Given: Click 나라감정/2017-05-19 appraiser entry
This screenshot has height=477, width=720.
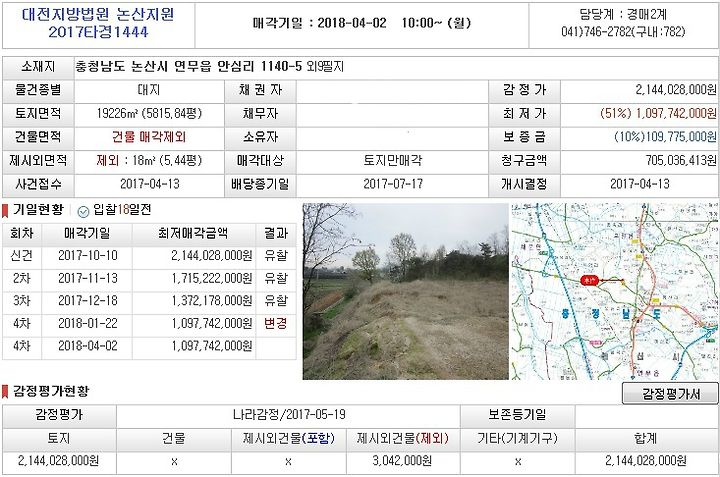Looking at the screenshot, I should (289, 415).
